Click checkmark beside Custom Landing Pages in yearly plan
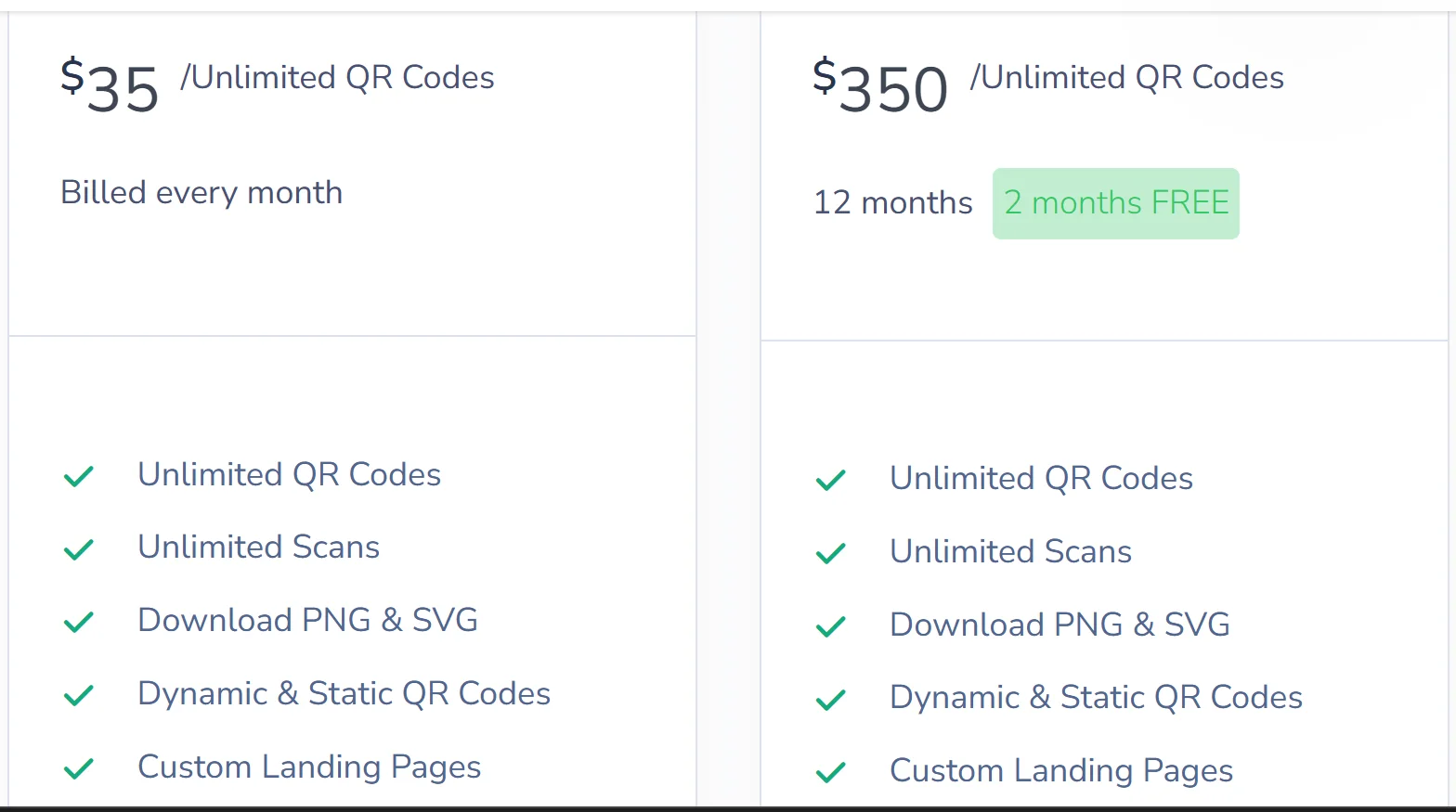The height and width of the screenshot is (812, 1456). pos(831,772)
